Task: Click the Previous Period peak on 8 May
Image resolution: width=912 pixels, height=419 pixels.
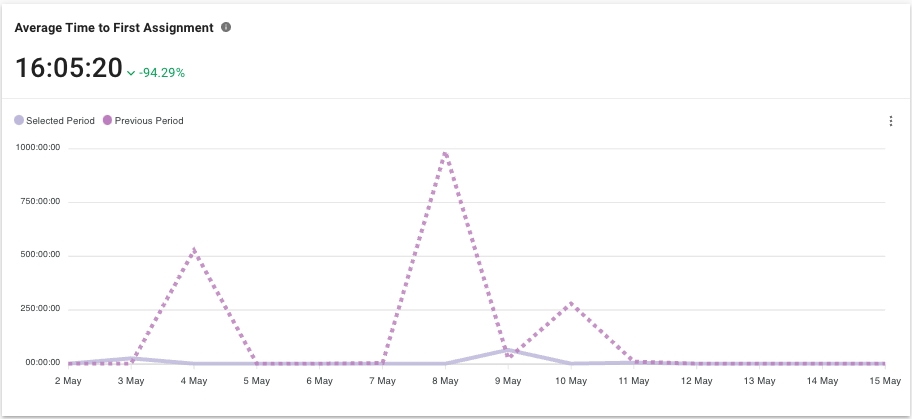Action: [444, 152]
